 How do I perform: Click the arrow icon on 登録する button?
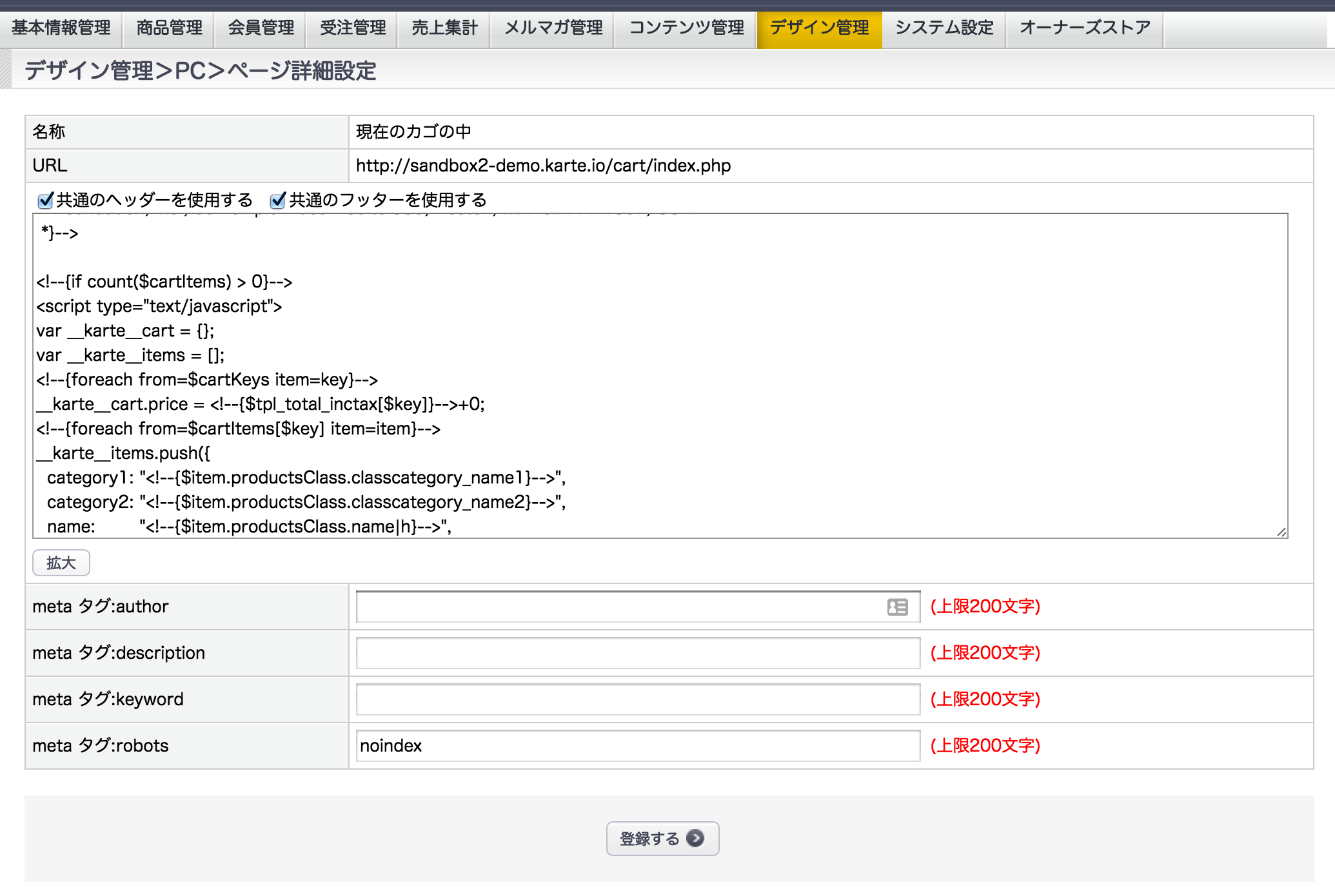pos(695,838)
